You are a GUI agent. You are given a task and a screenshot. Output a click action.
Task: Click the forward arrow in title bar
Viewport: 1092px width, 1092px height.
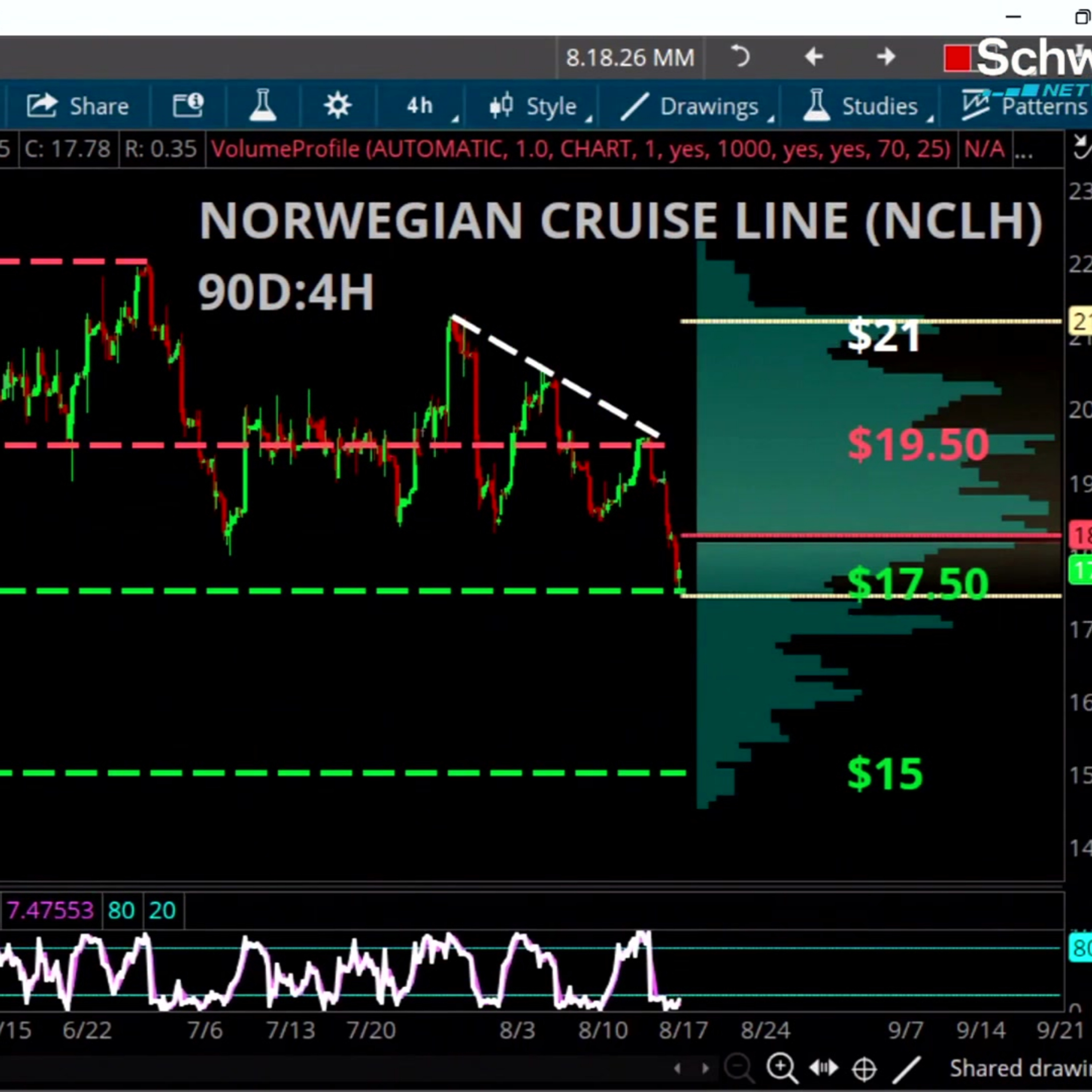(886, 56)
